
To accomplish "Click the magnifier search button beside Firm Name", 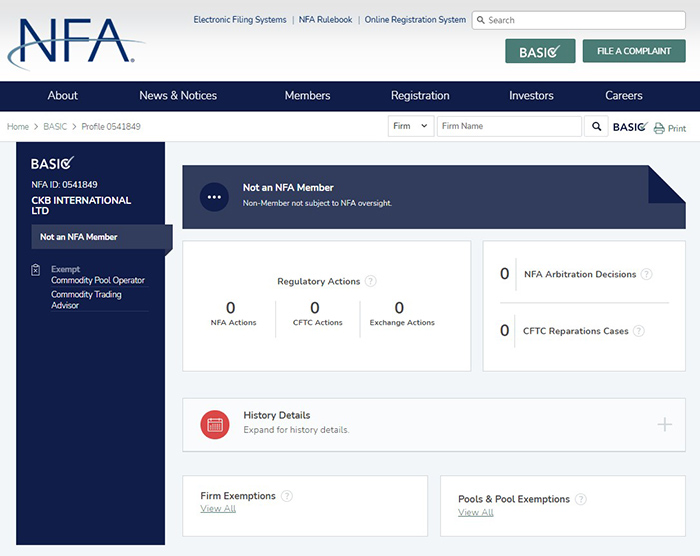I will click(597, 127).
